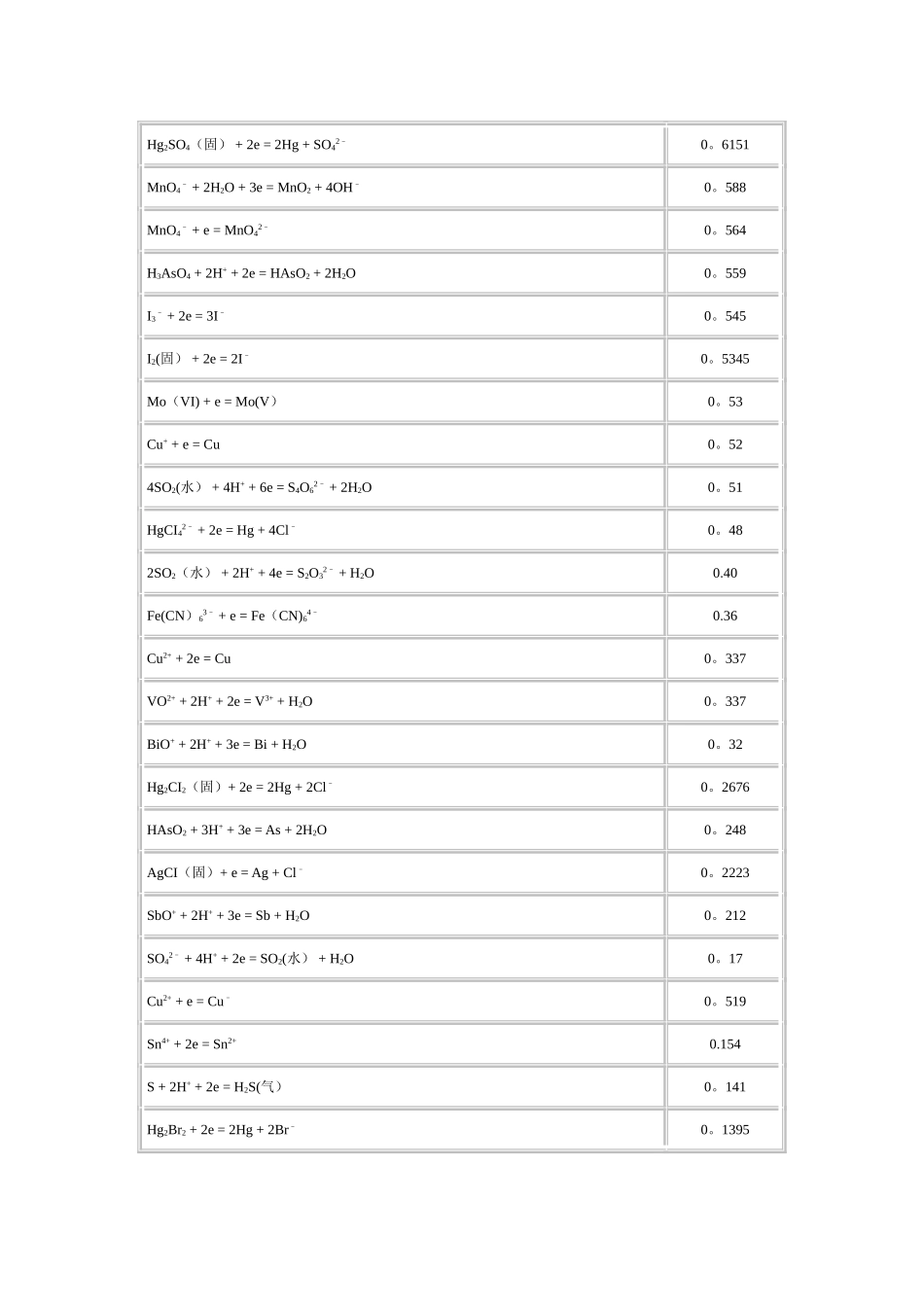924x1307 pixels.
Task: Click the Fe(CN)6 ferricyanide equation
Action: tap(232, 616)
